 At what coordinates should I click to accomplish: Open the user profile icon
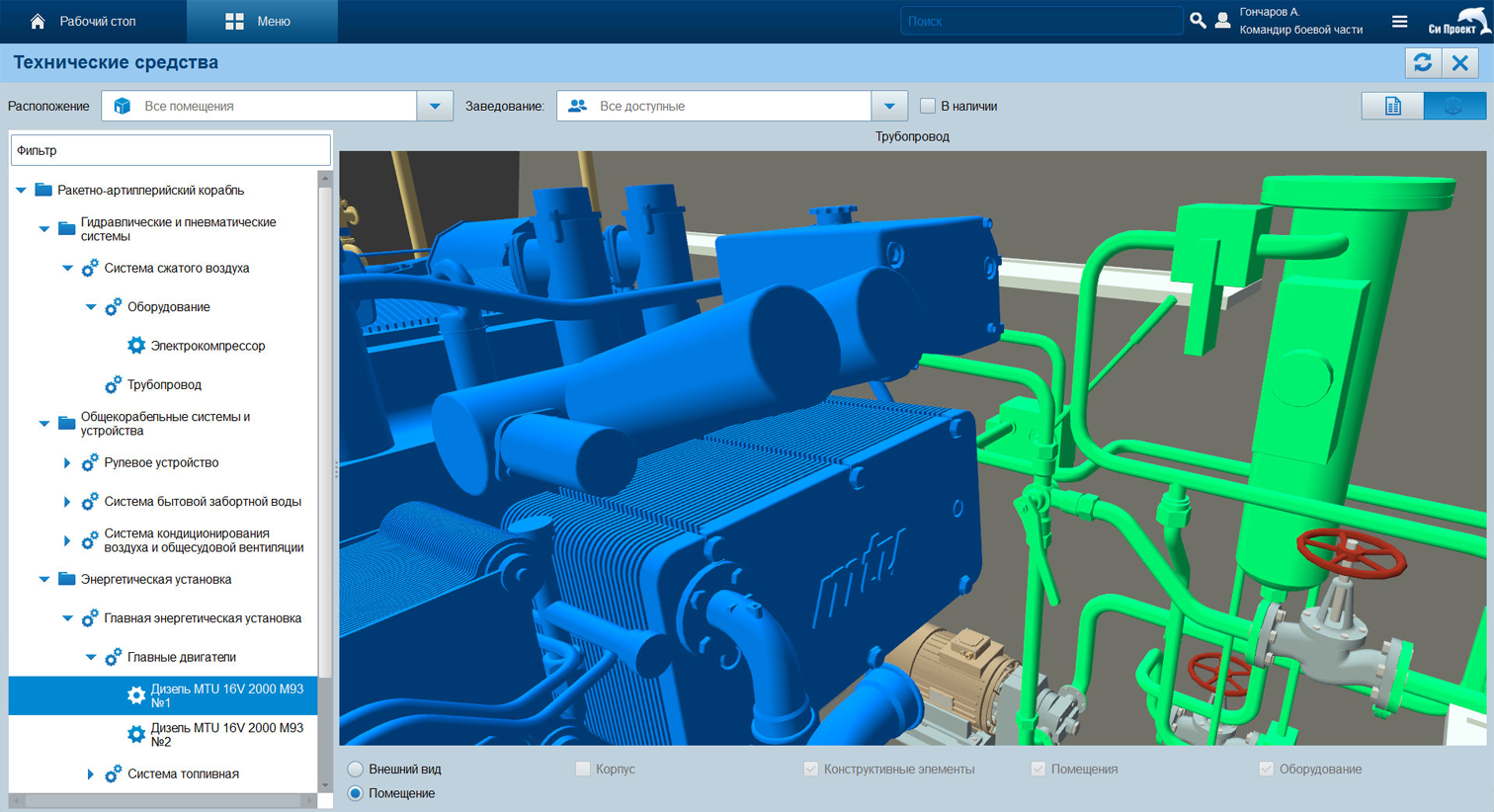click(1223, 20)
